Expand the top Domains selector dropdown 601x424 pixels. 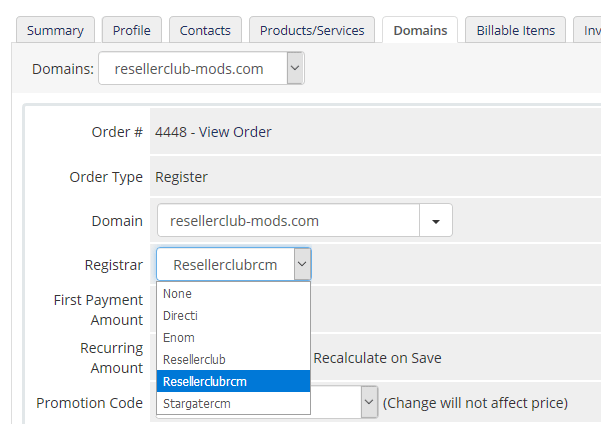pos(295,68)
